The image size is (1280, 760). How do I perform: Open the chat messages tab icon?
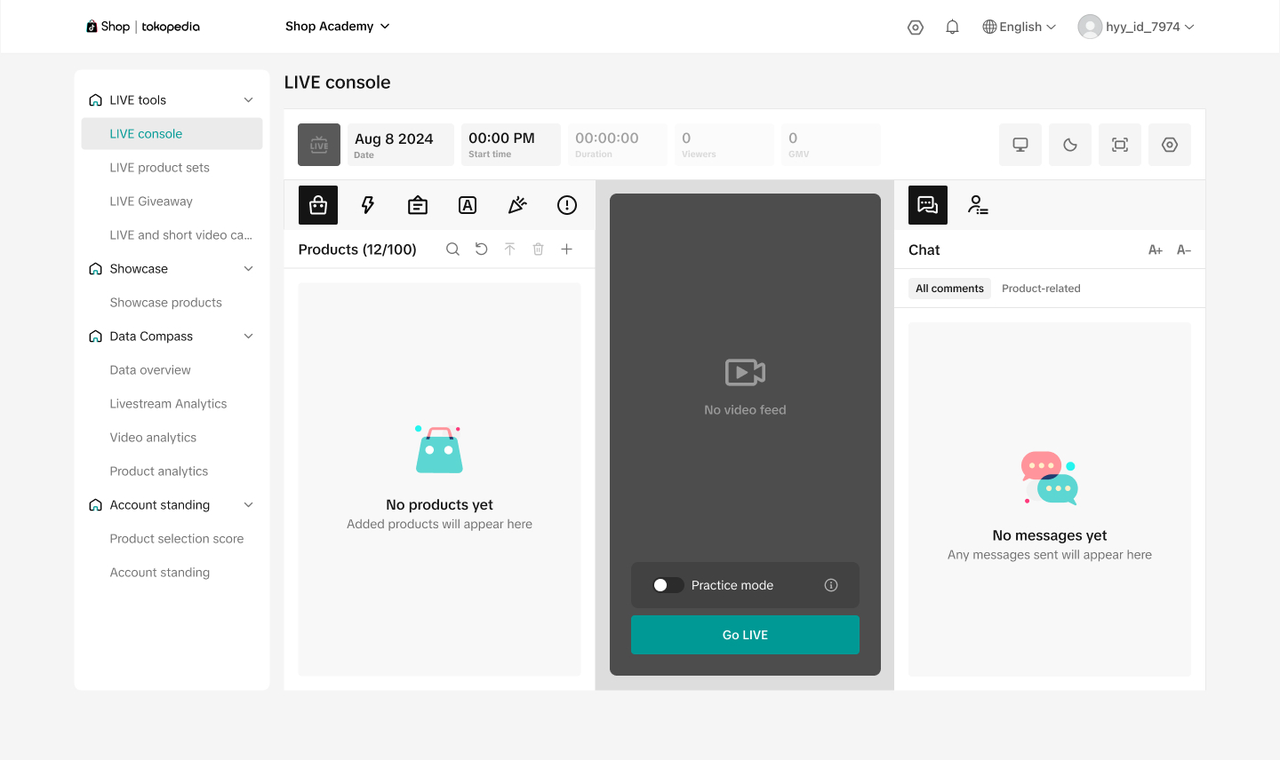[928, 205]
